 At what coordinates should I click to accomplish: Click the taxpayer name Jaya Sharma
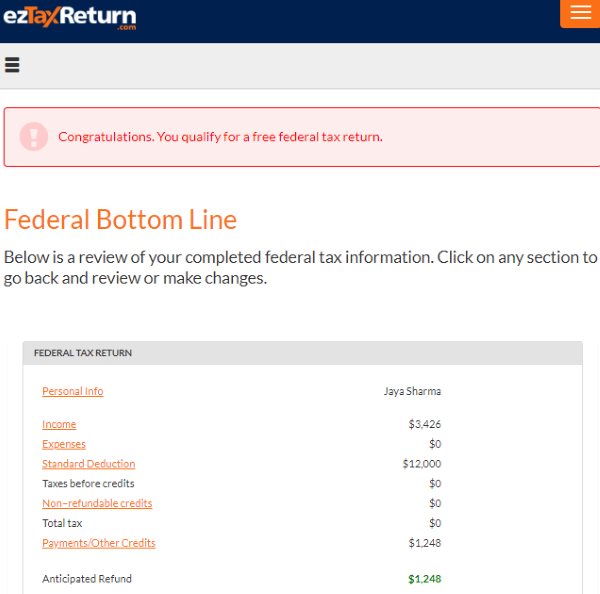point(412,391)
